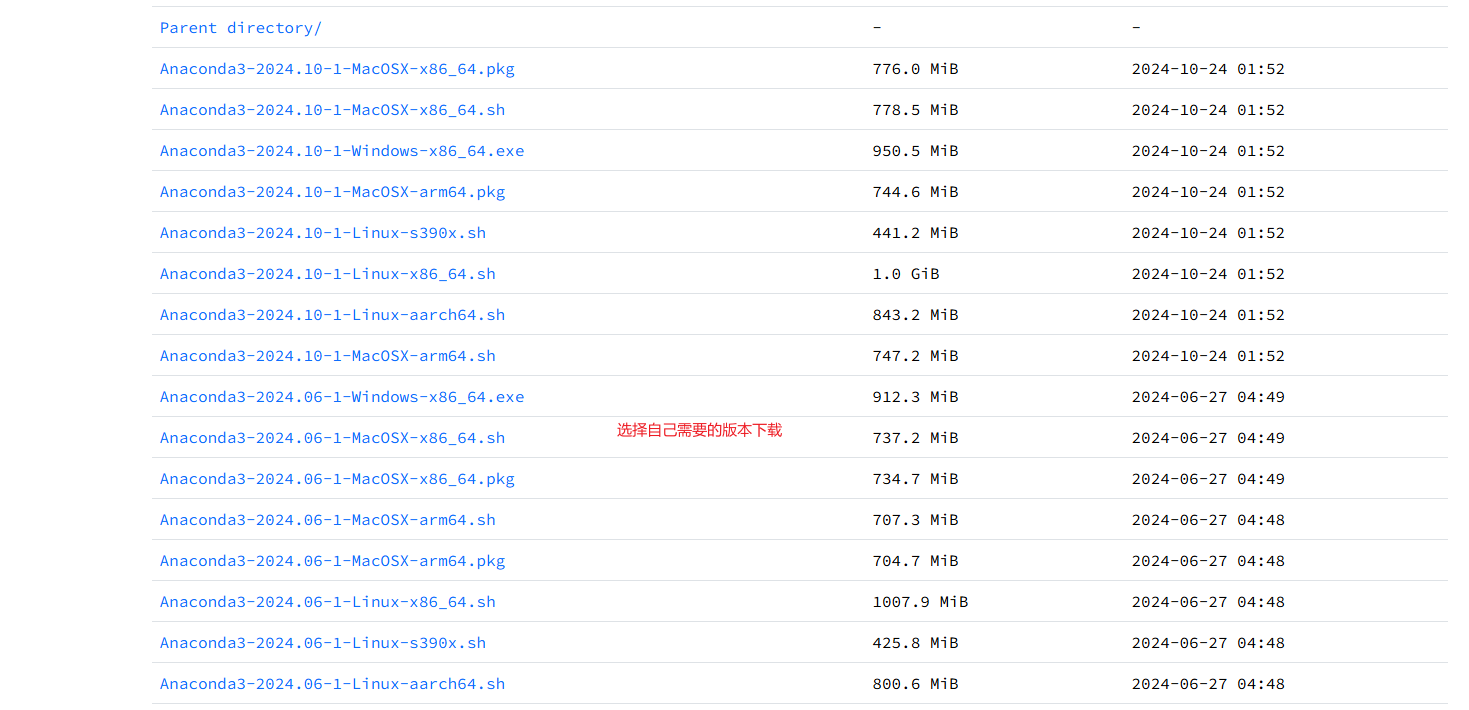The height and width of the screenshot is (710, 1469).
Task: Download Anaconda3-2024.06-1-MacOSX-x86_64.pkg
Action: tap(337, 479)
